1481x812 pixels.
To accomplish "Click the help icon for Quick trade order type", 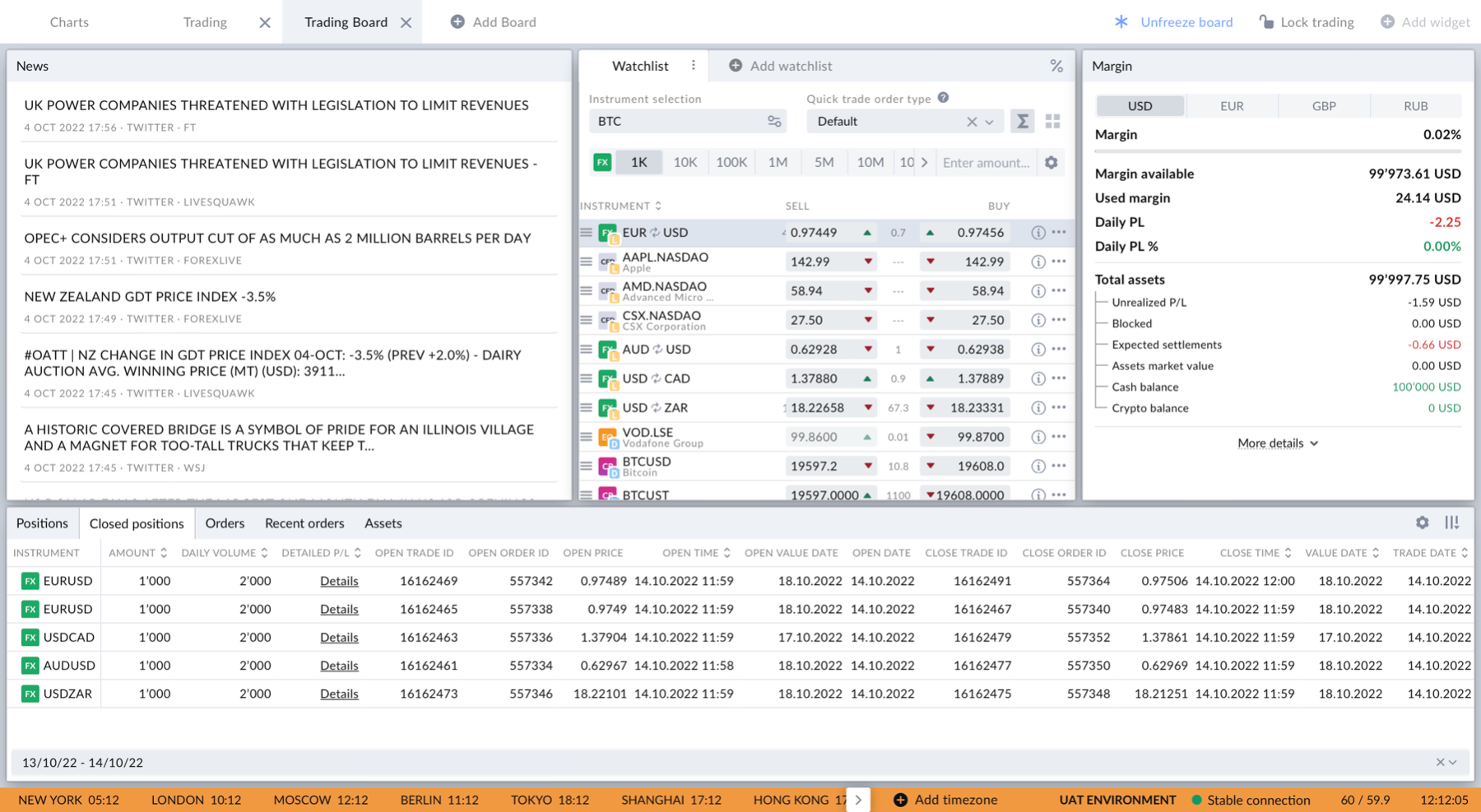I will point(944,98).
